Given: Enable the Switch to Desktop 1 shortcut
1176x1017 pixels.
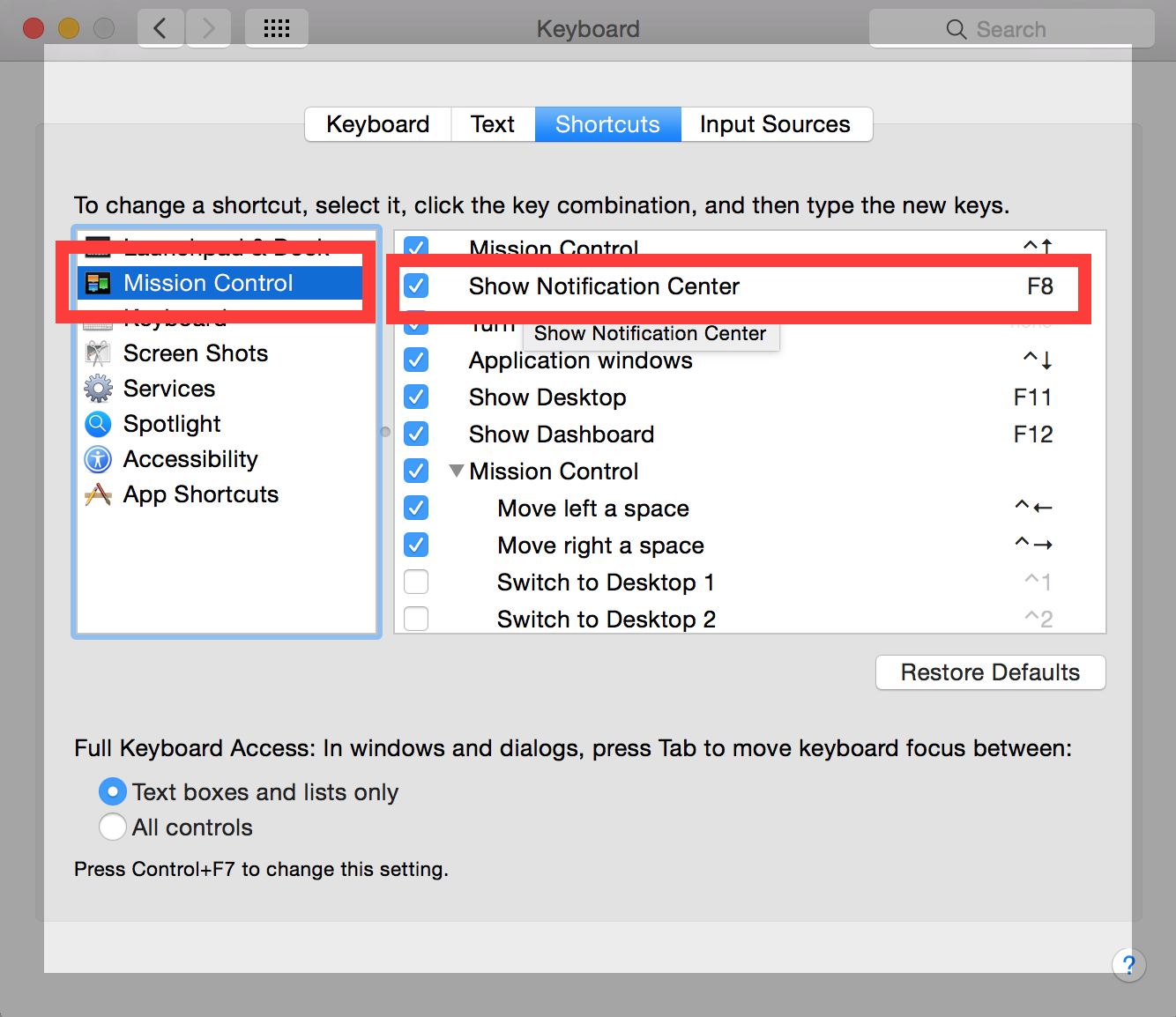Looking at the screenshot, I should (x=415, y=582).
